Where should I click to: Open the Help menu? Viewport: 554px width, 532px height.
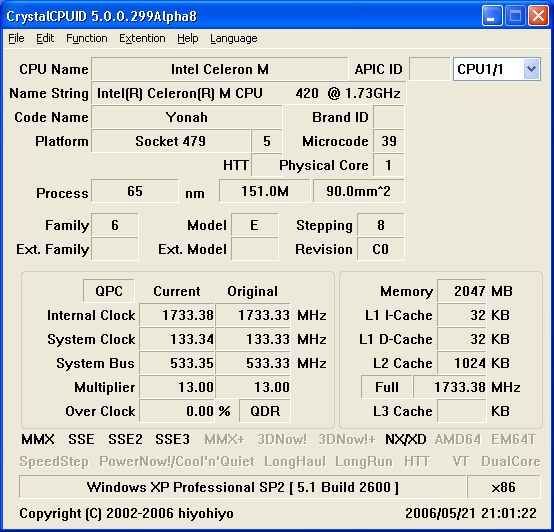(x=188, y=38)
